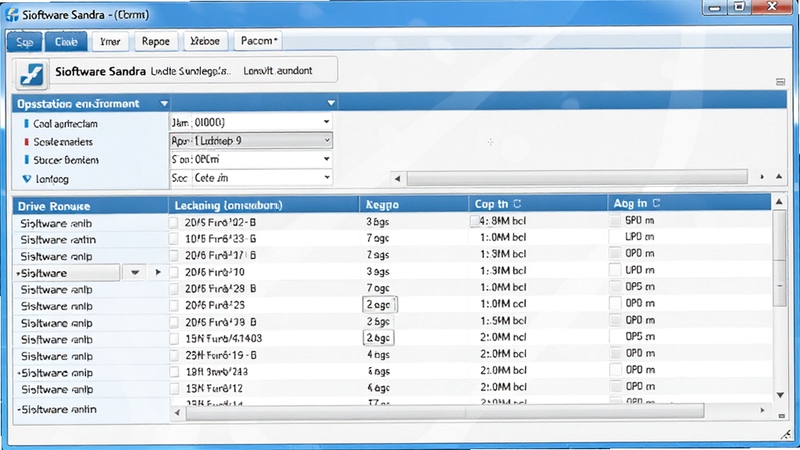Image resolution: width=800 pixels, height=450 pixels.
Task: Select the Lonfoog item
Action: click(52, 179)
